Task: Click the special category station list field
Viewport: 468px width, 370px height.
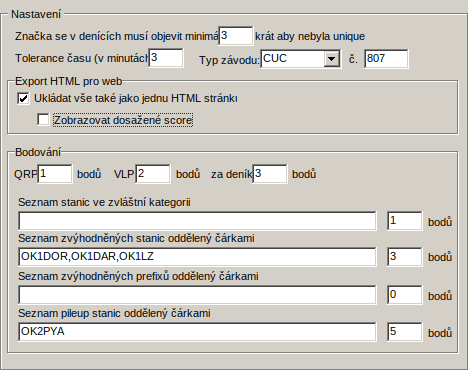Action: tap(197, 221)
